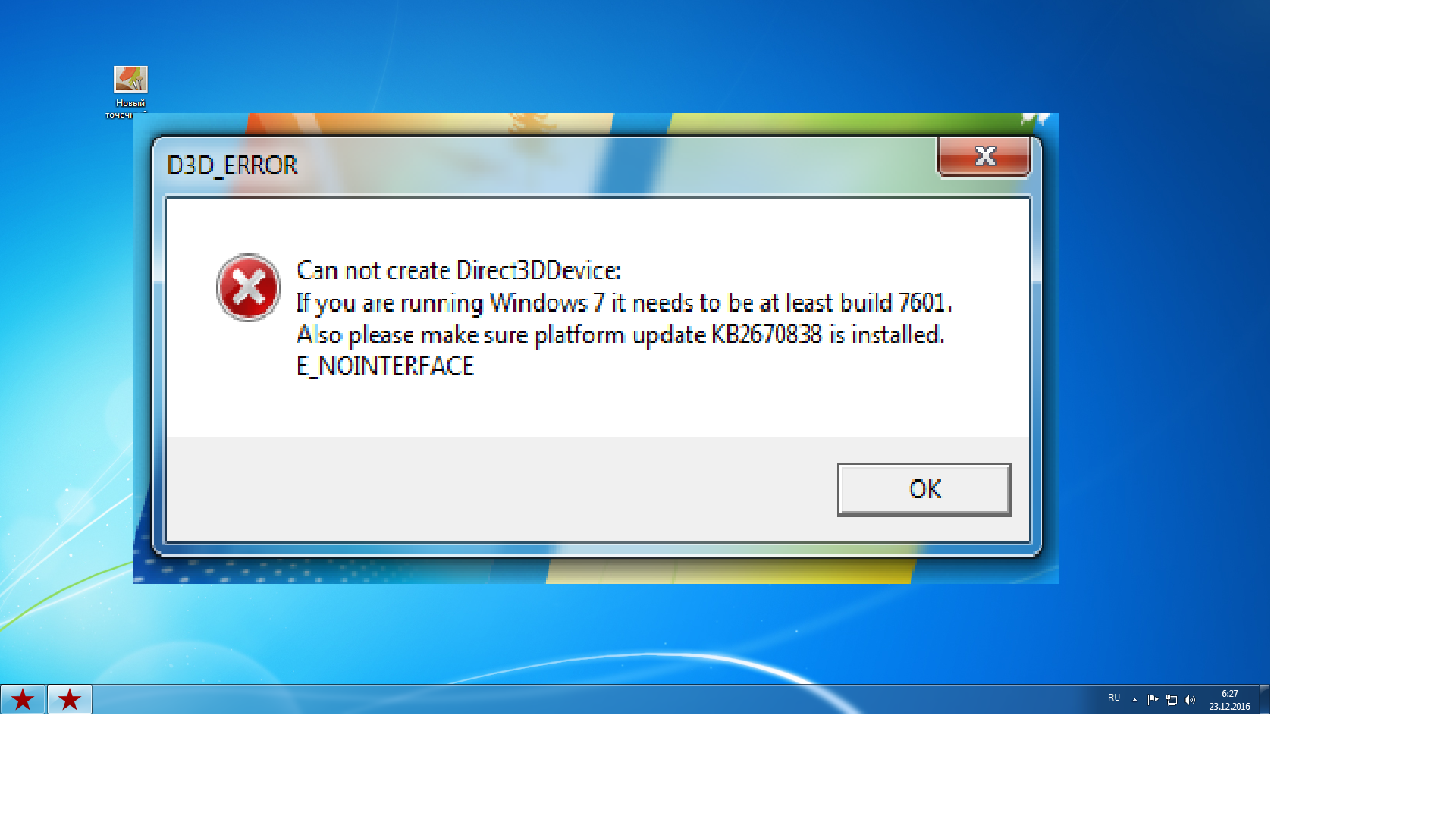The image size is (1456, 819).
Task: Open the Action Center flag icon
Action: [1153, 700]
